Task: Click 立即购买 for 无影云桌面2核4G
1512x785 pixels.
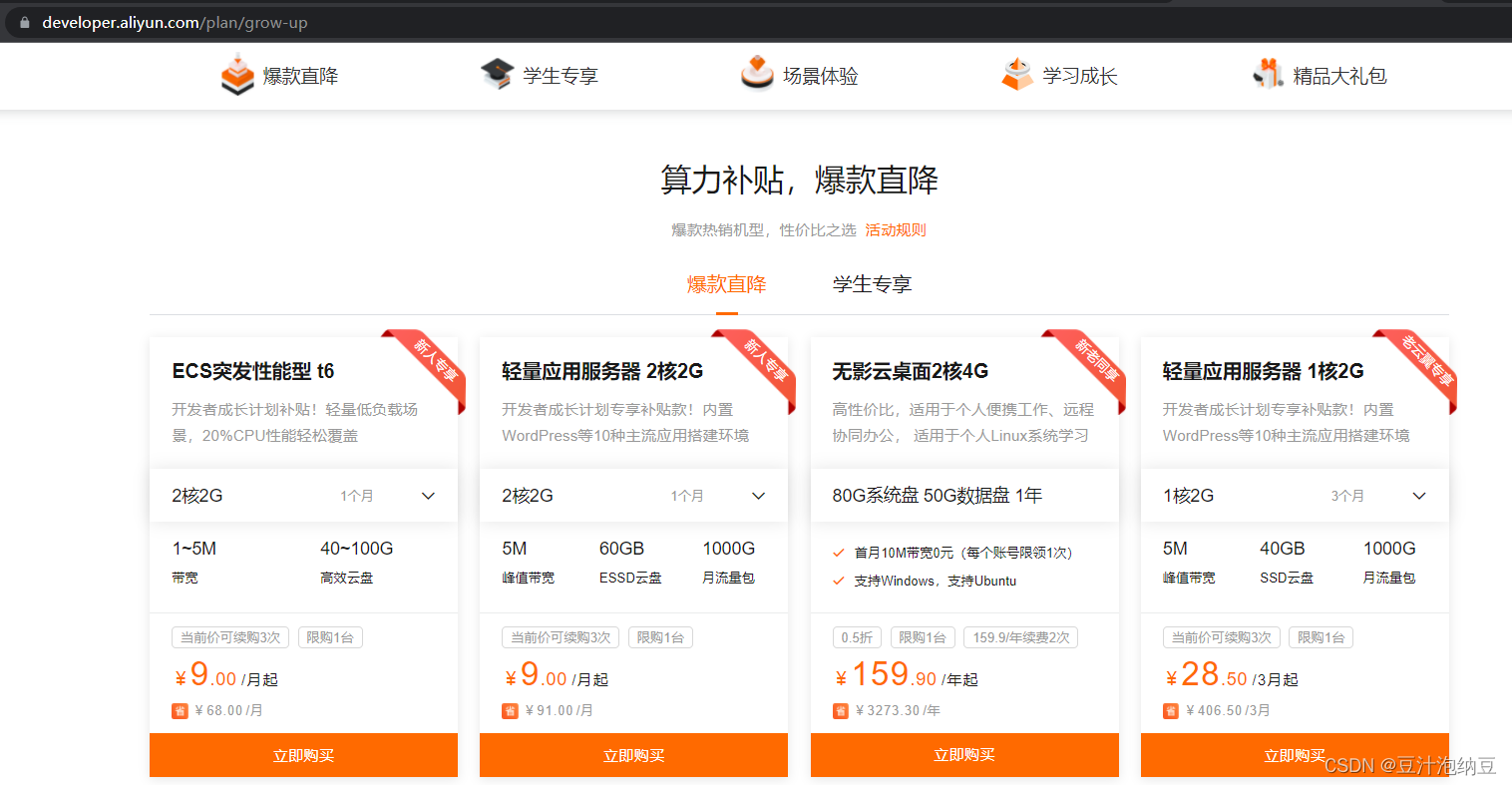Action: tap(964, 755)
